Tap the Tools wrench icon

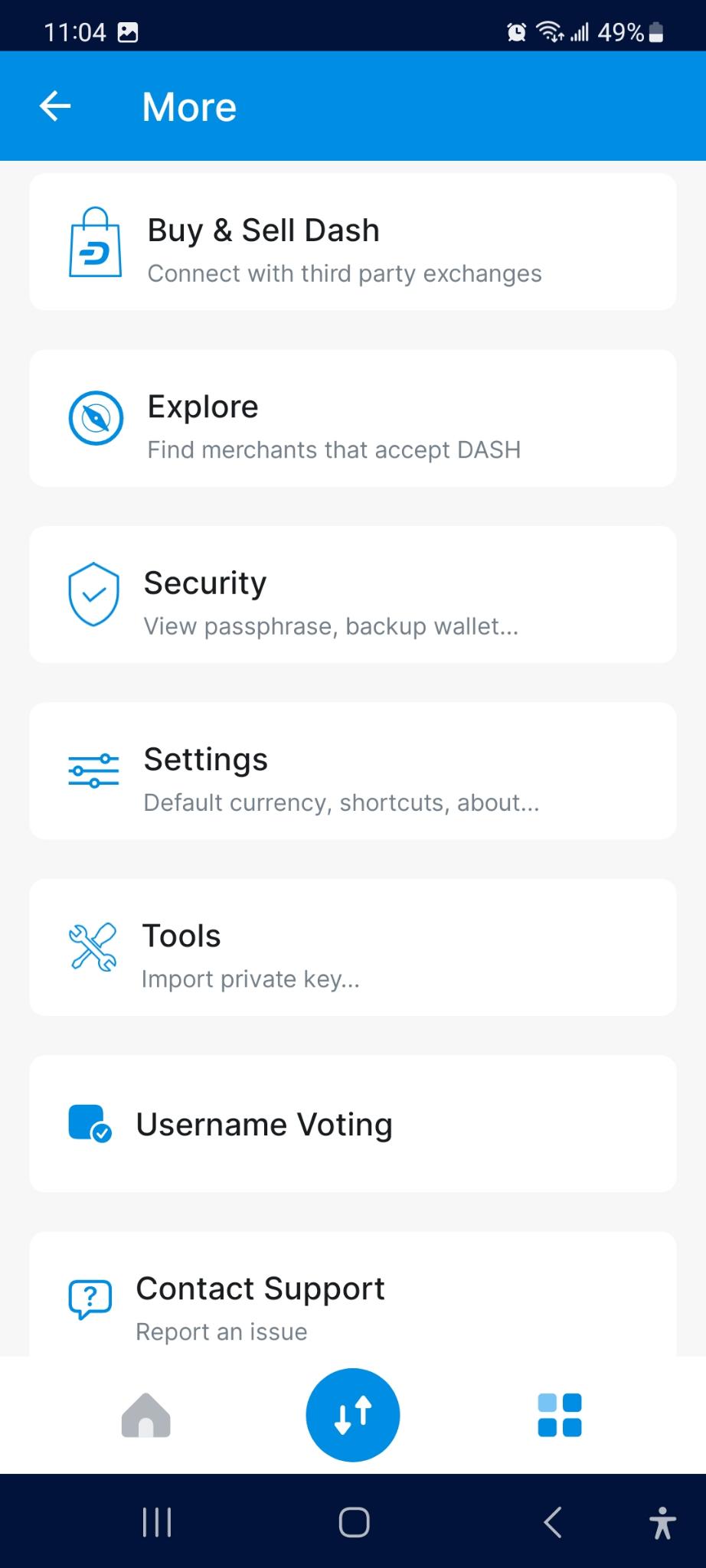point(93,947)
